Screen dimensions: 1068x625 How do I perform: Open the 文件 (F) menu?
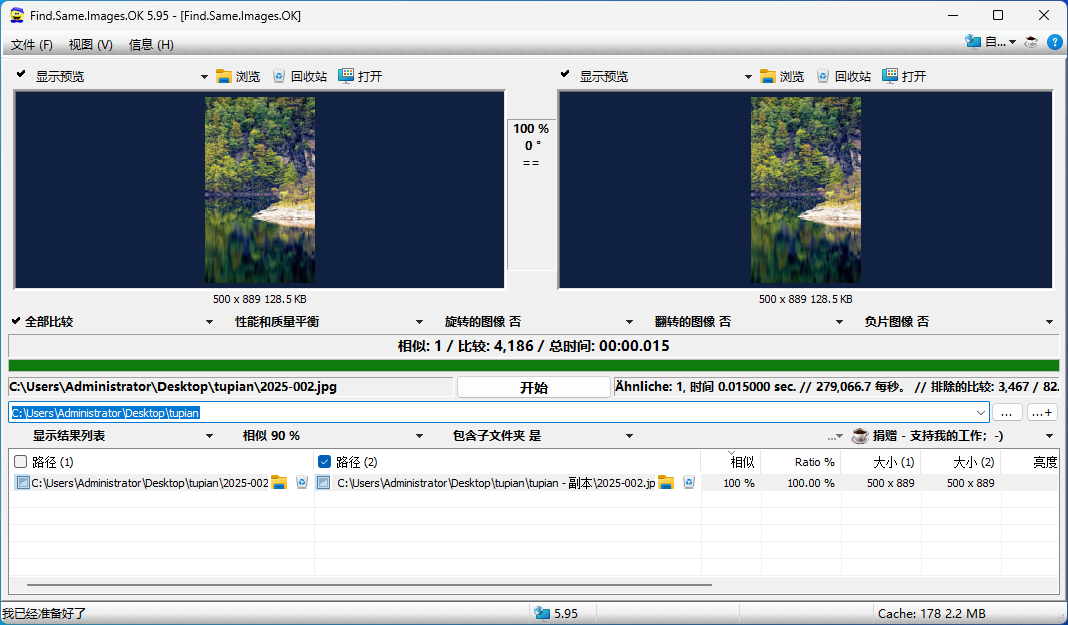(x=32, y=45)
